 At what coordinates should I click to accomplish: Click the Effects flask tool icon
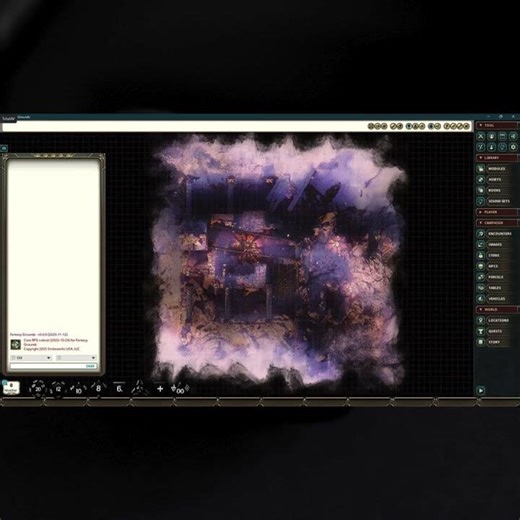pyautogui.click(x=491, y=147)
